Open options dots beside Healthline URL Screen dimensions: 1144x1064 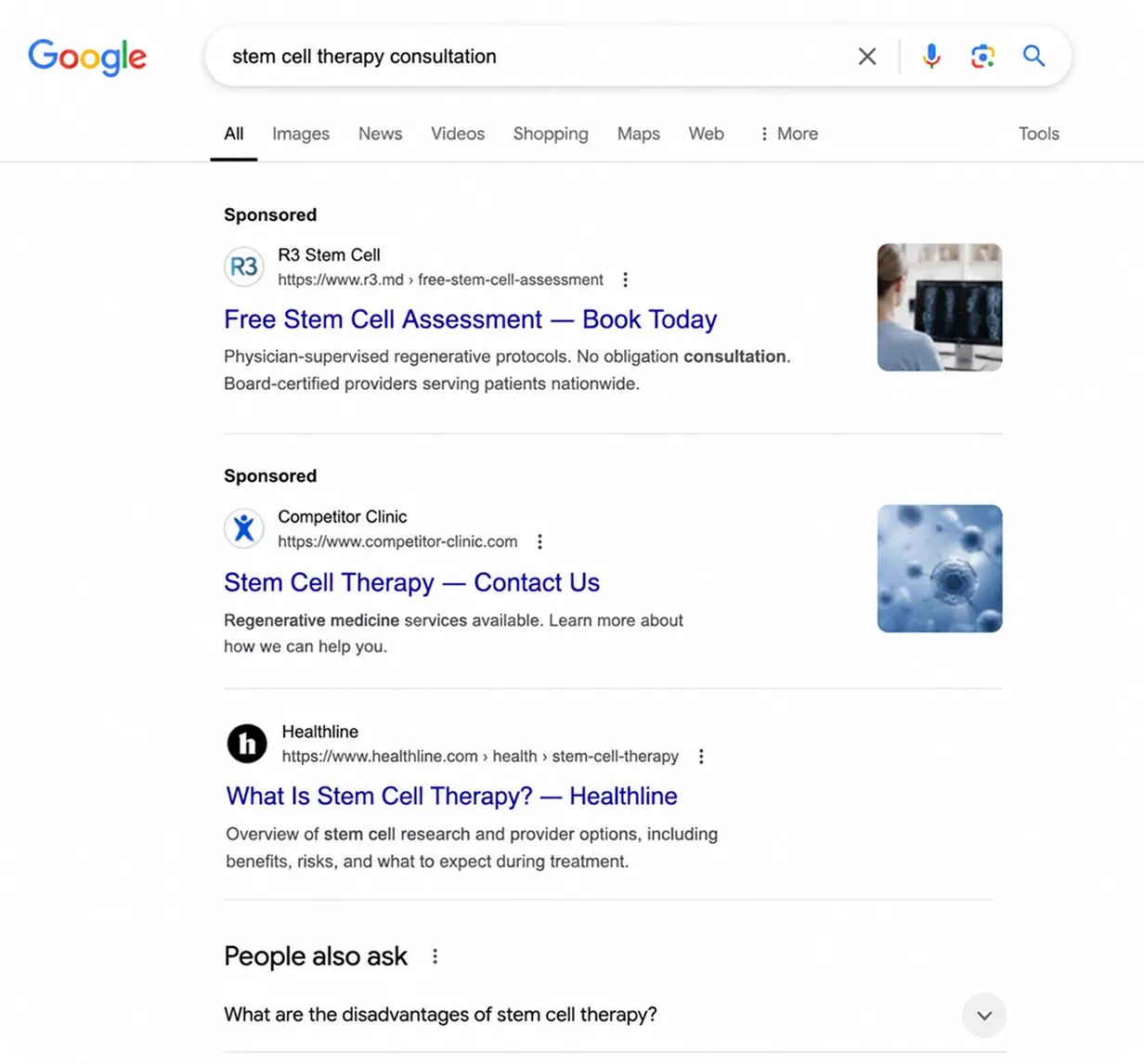pos(701,757)
